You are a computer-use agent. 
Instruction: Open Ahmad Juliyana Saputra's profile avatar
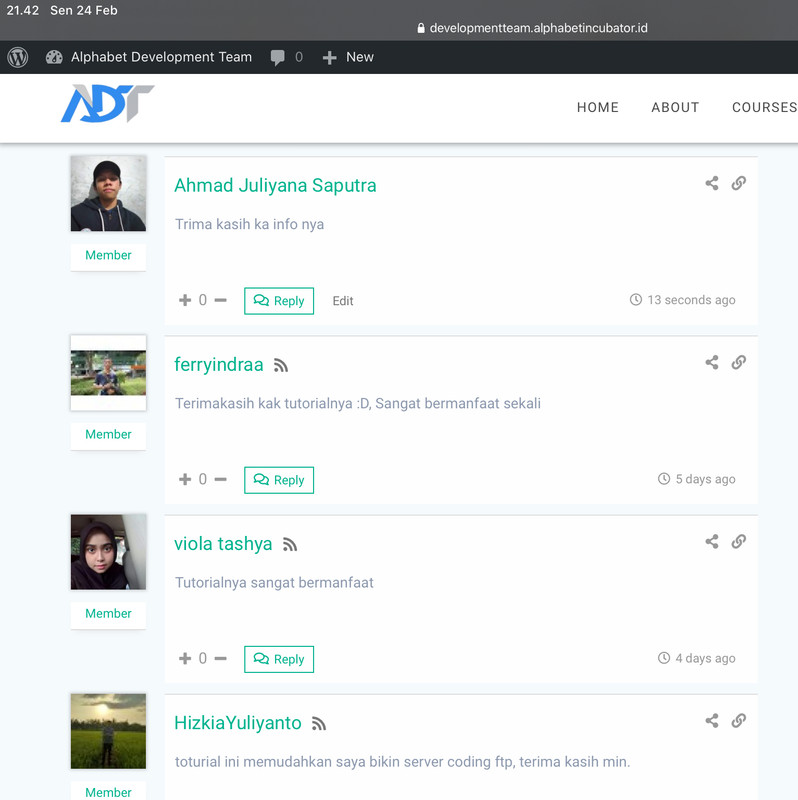pos(108,193)
